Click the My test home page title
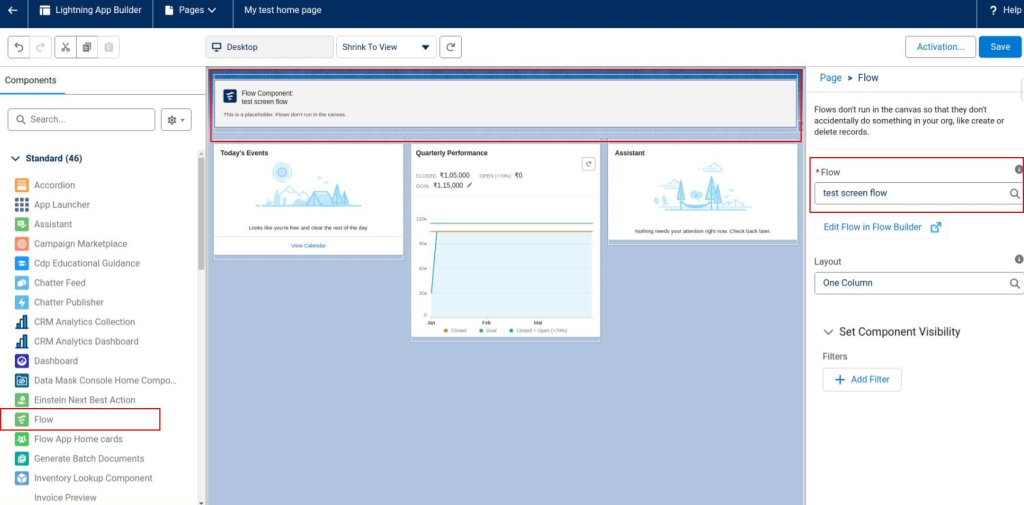The height and width of the screenshot is (505, 1024). (x=283, y=10)
